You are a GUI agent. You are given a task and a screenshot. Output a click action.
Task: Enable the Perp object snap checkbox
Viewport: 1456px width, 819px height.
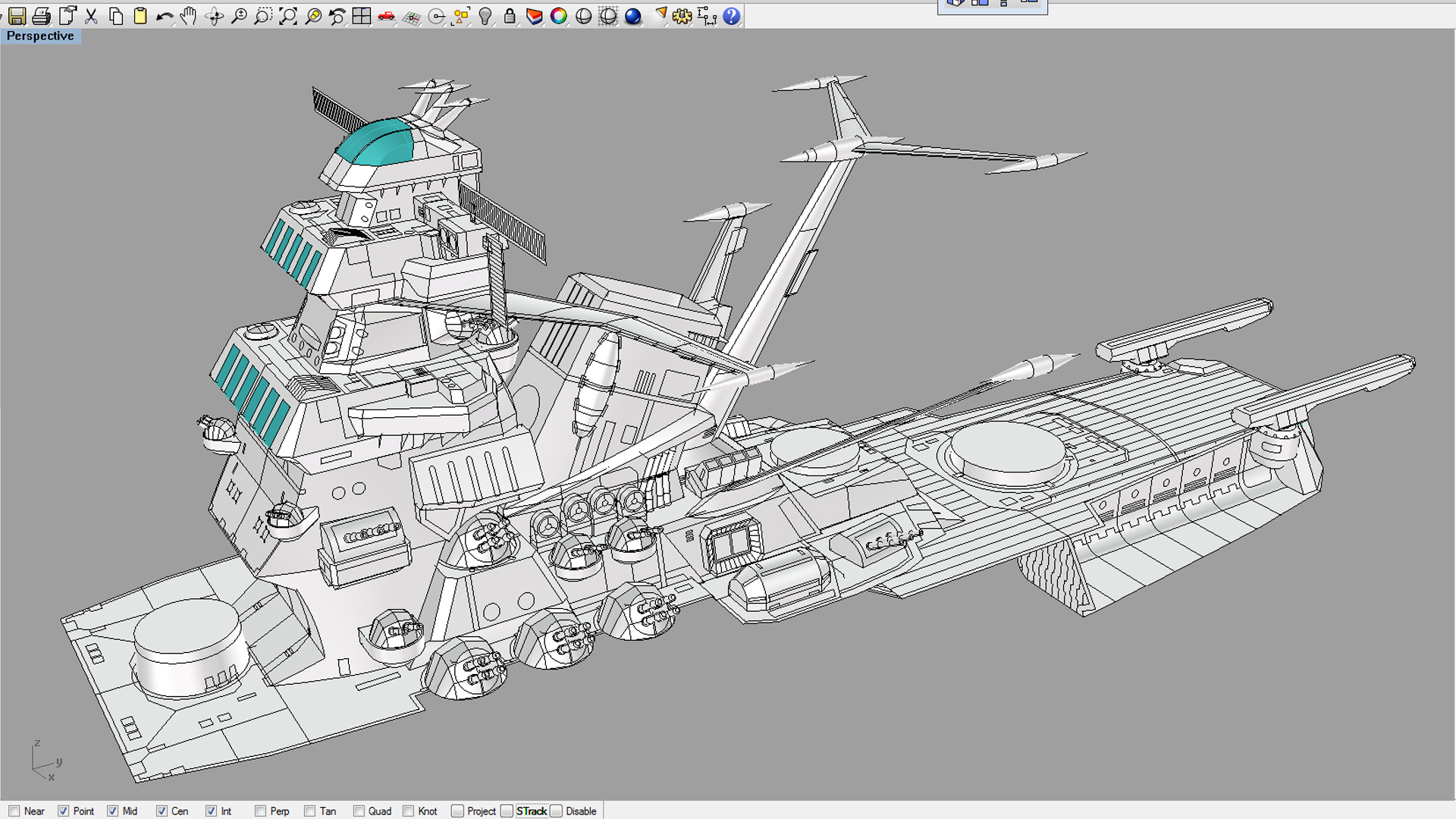tap(261, 811)
